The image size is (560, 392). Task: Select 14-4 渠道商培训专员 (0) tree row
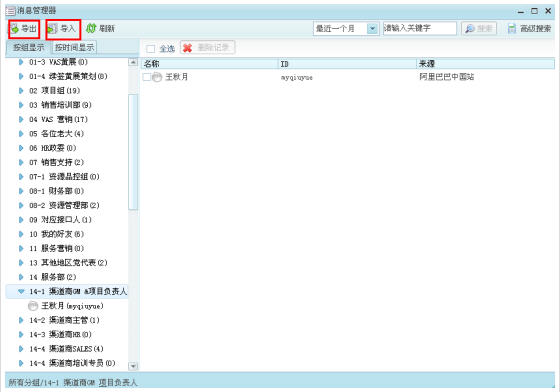(x=72, y=363)
